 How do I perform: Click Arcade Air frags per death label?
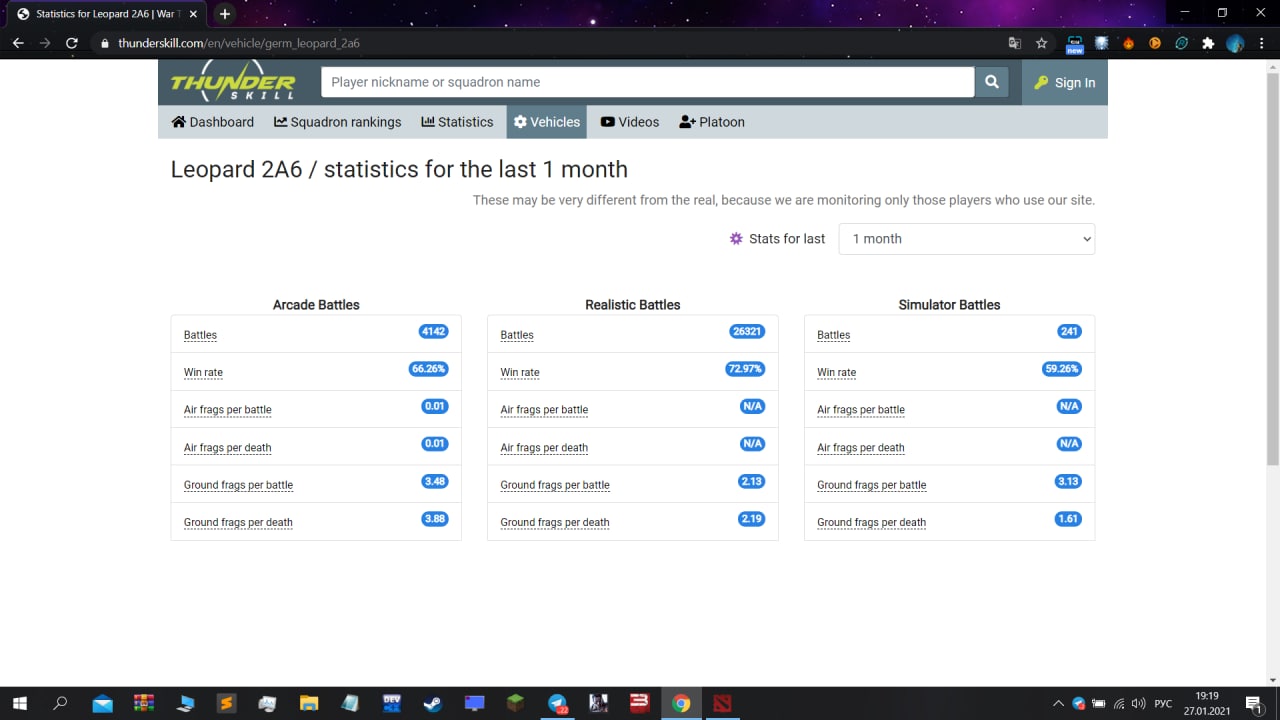click(x=228, y=447)
